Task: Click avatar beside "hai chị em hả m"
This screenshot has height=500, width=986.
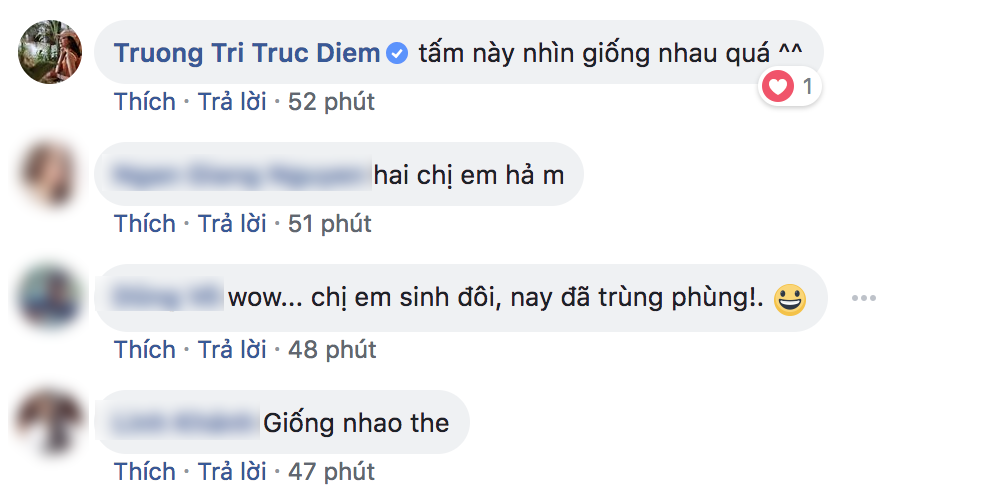Action: [x=50, y=174]
